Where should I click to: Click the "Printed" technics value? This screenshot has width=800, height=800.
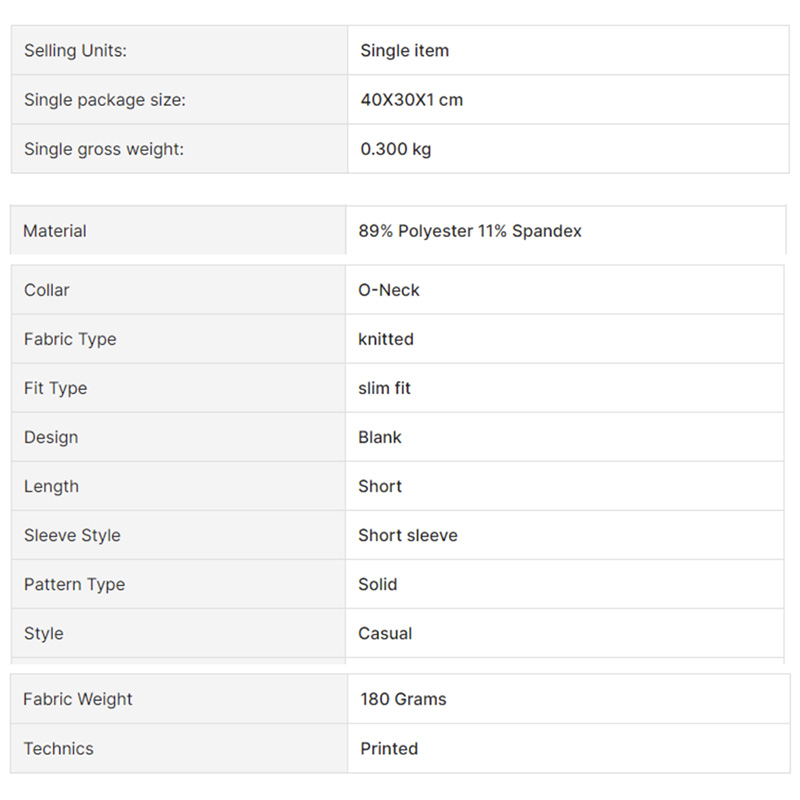[x=389, y=748]
